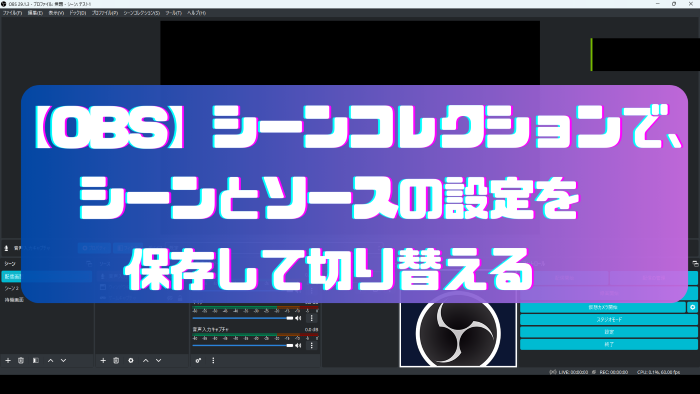
Task: Add a new scene with the plus icon
Action: tap(8, 360)
